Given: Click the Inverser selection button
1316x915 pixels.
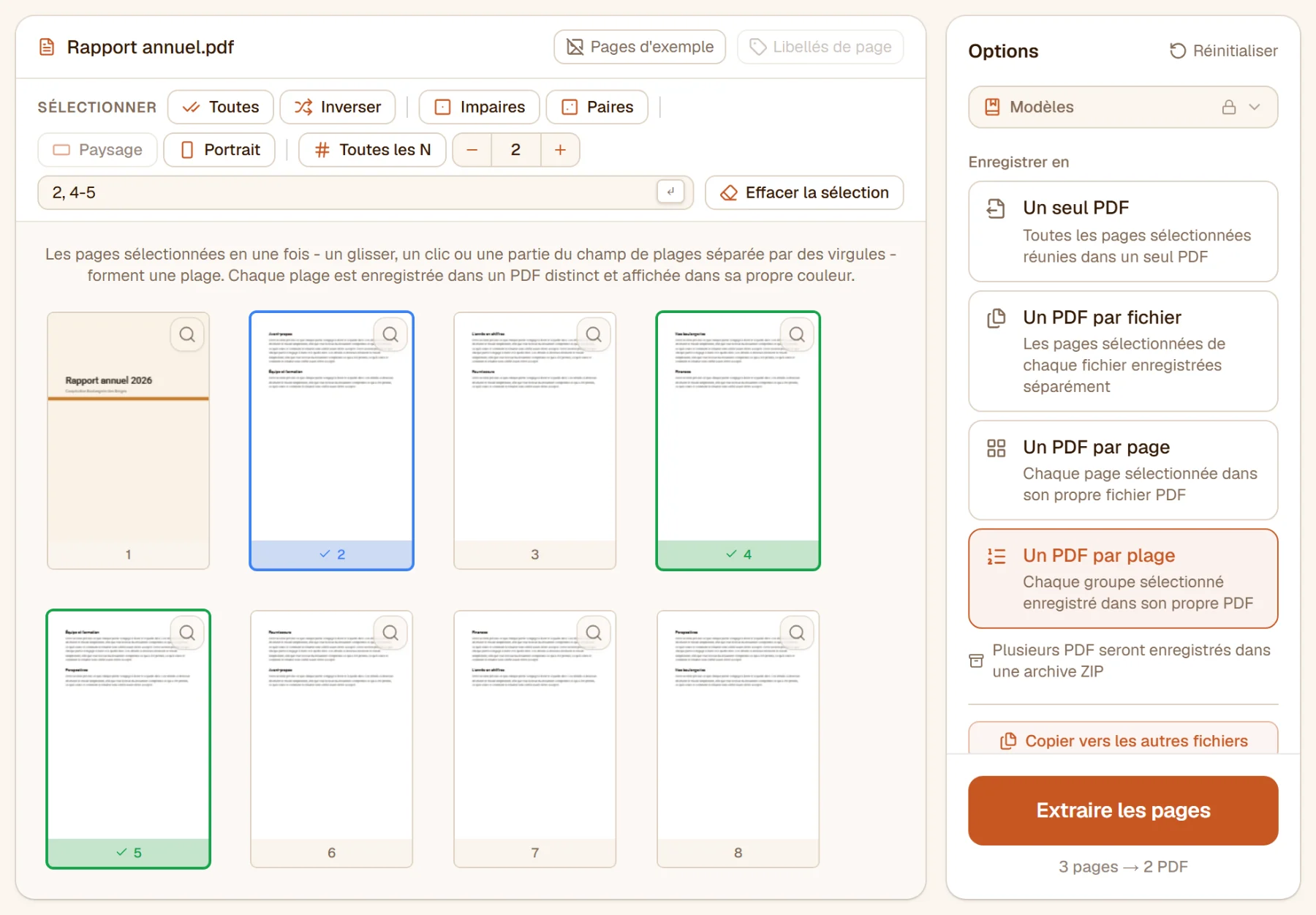Looking at the screenshot, I should click(x=338, y=107).
